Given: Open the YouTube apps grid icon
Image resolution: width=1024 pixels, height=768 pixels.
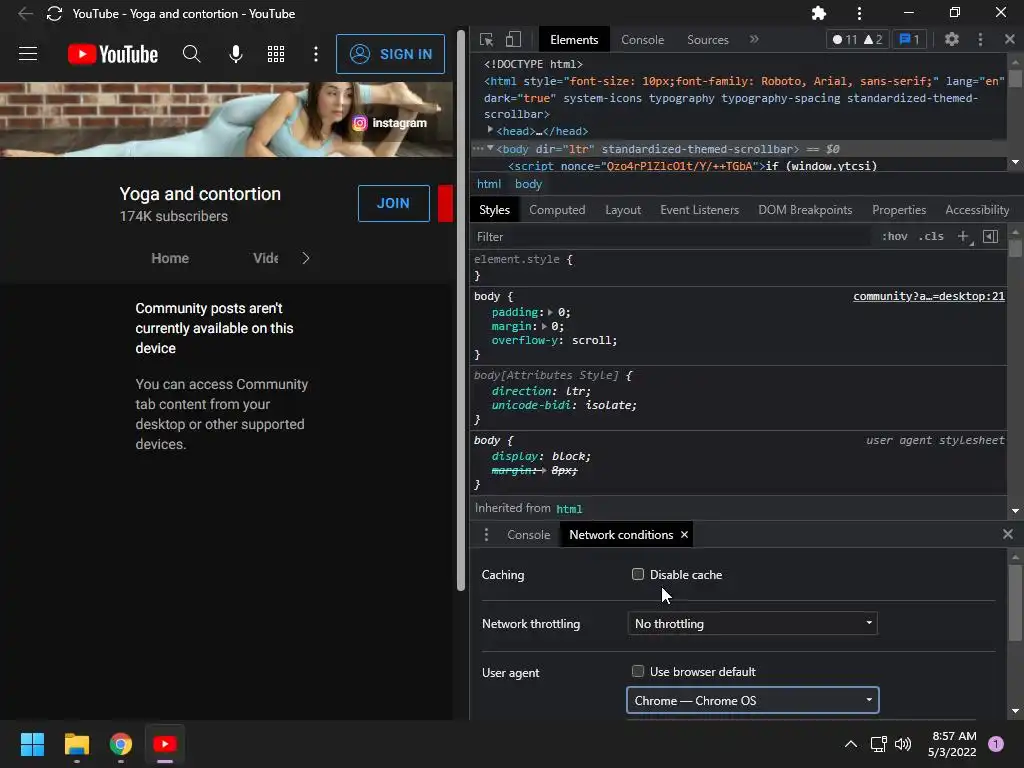Looking at the screenshot, I should tap(276, 54).
